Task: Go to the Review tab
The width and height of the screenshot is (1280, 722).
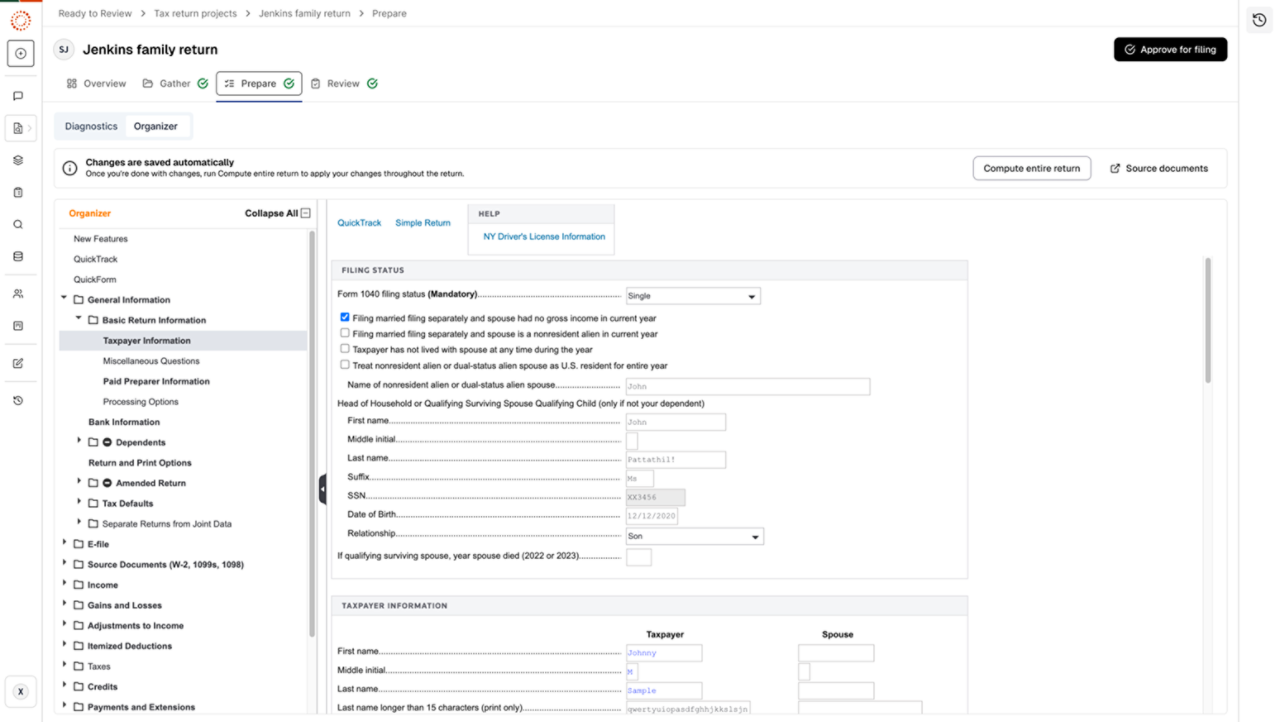Action: (x=343, y=84)
